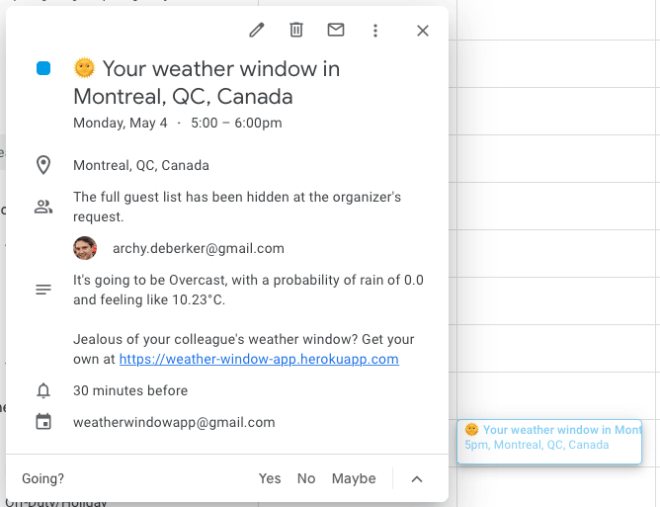Open the weather-window-app.herokuapp.com link
The height and width of the screenshot is (507, 660).
[259, 359]
